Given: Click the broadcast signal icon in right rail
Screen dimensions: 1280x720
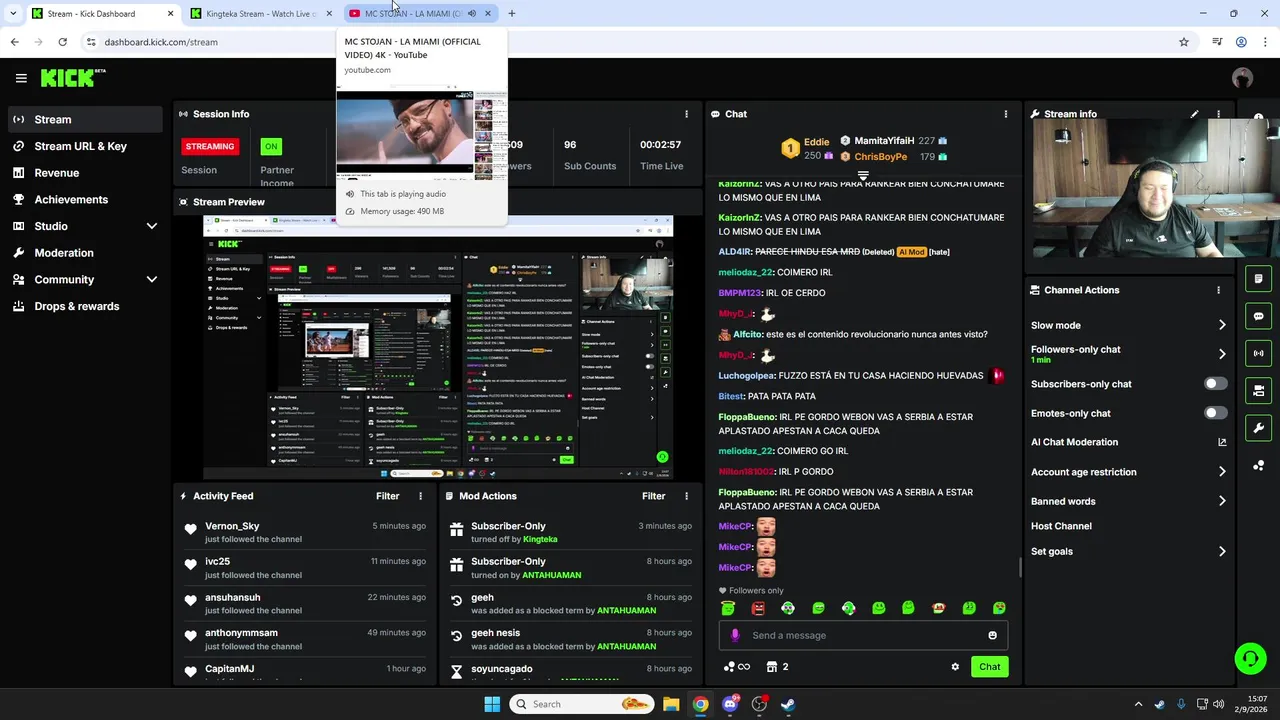Looking at the screenshot, I should pyautogui.click(x=1258, y=353).
